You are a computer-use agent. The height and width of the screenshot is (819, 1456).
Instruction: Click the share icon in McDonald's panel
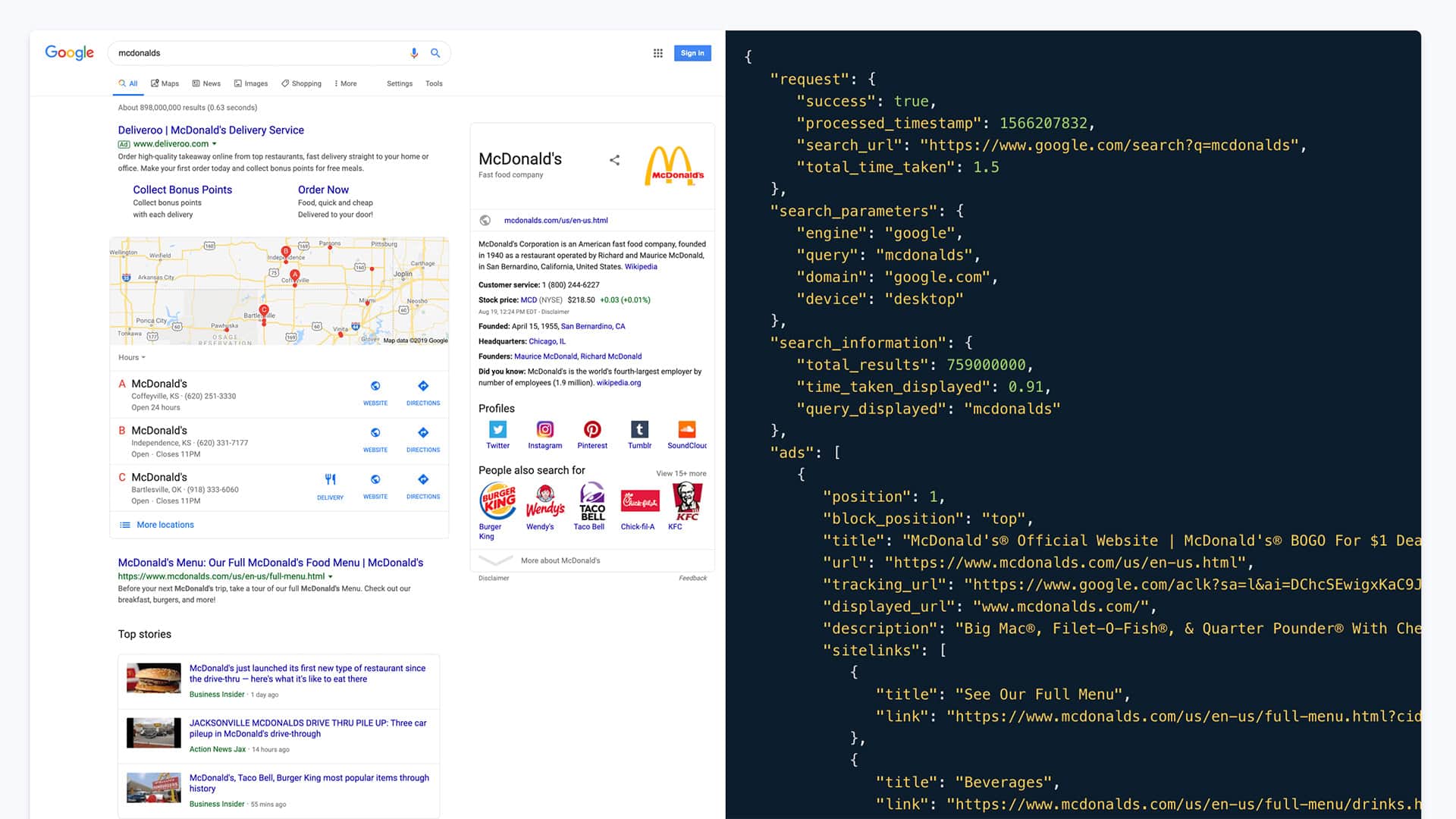tap(615, 160)
